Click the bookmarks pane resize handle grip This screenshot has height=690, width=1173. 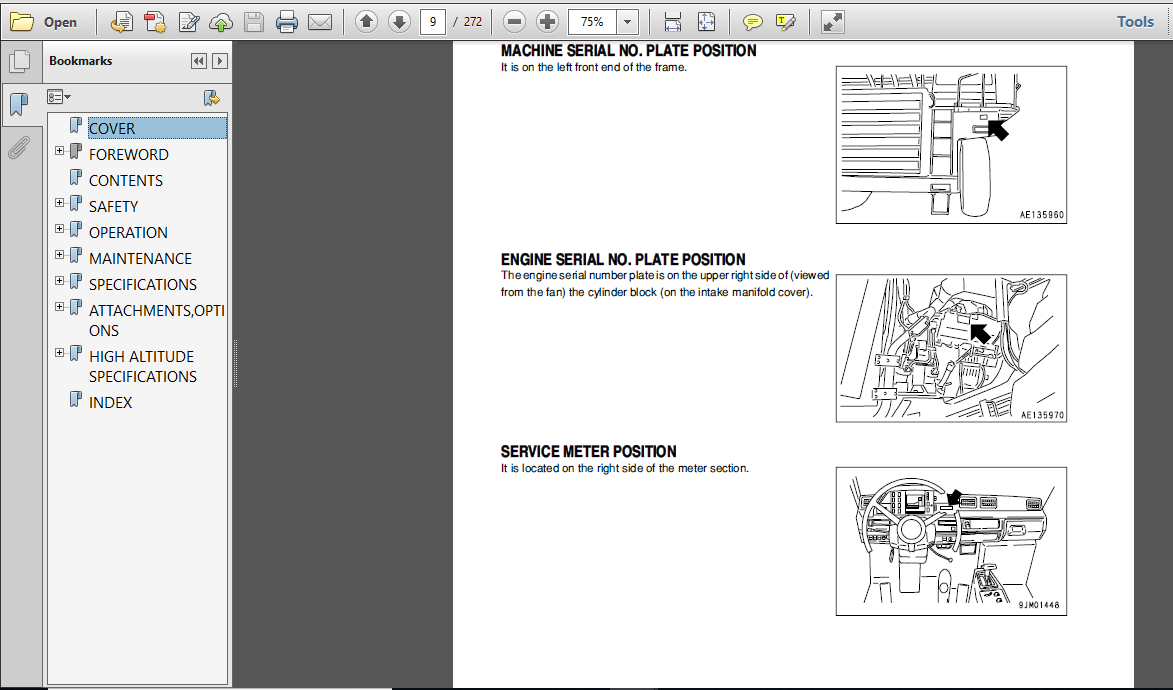[235, 364]
